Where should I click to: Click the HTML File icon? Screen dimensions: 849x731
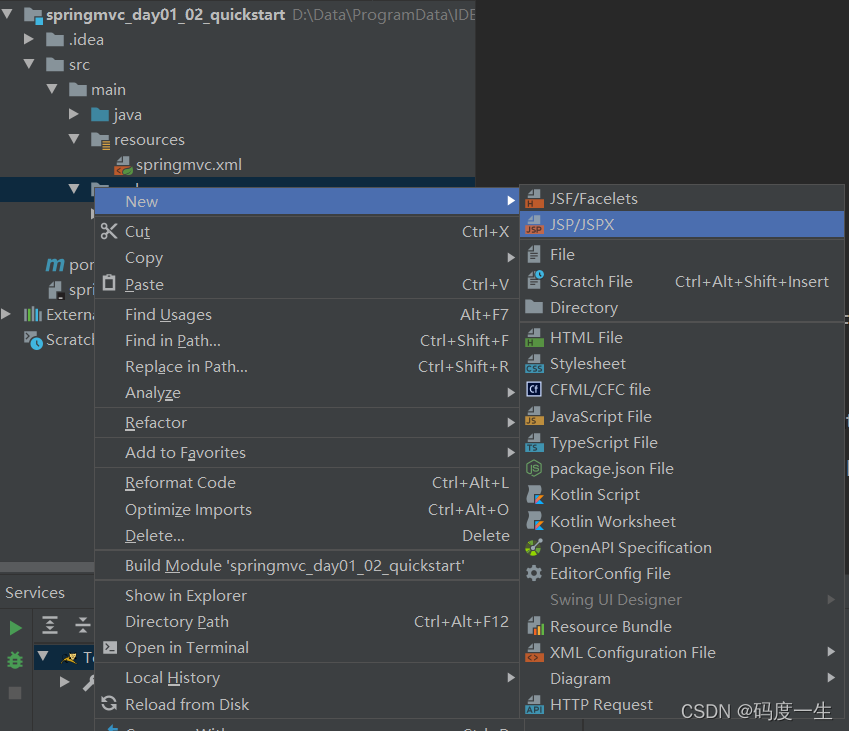click(x=534, y=338)
